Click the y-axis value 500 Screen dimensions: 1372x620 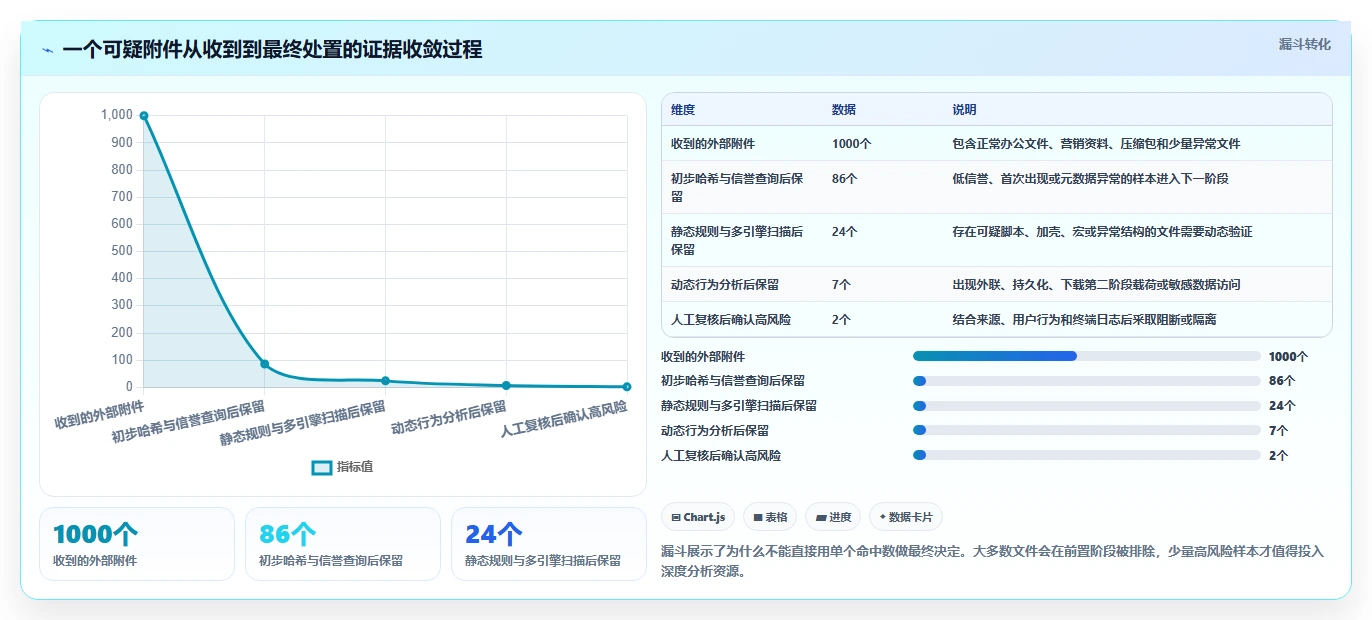120,251
